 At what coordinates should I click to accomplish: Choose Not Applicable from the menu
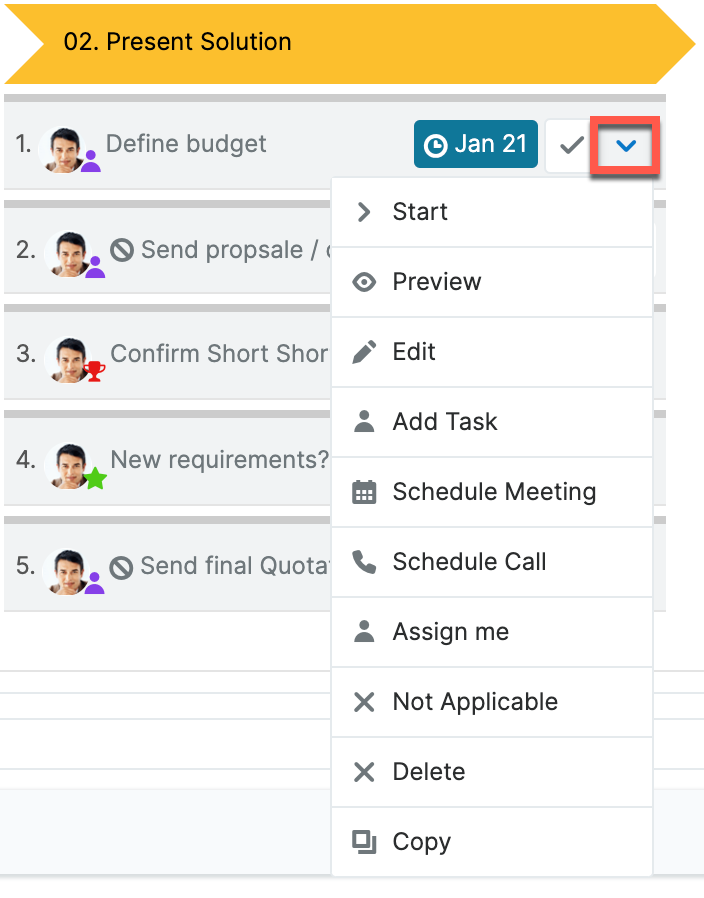[x=475, y=702]
